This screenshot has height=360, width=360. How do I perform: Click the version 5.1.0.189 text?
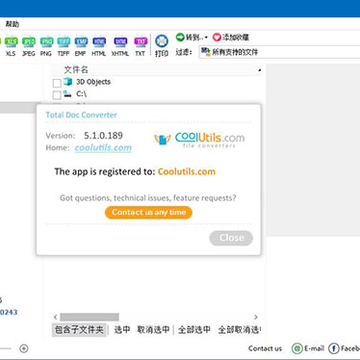click(103, 136)
